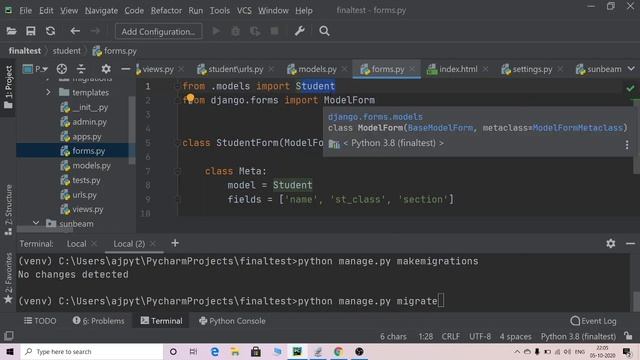Show hidden editor tabs dropdown arrow

631,69
